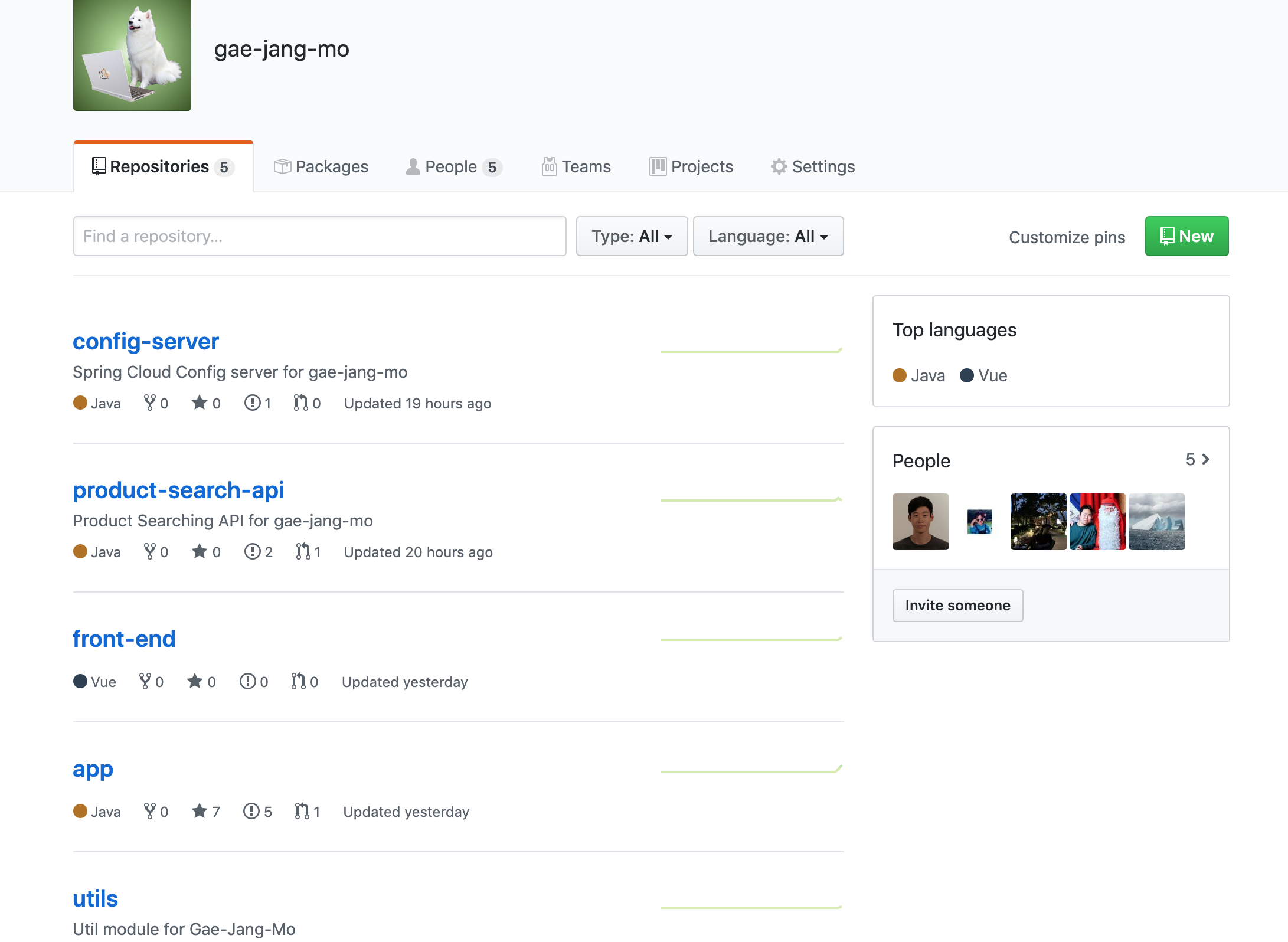Switch to the Packages tab
The height and width of the screenshot is (942, 1288).
[x=321, y=167]
